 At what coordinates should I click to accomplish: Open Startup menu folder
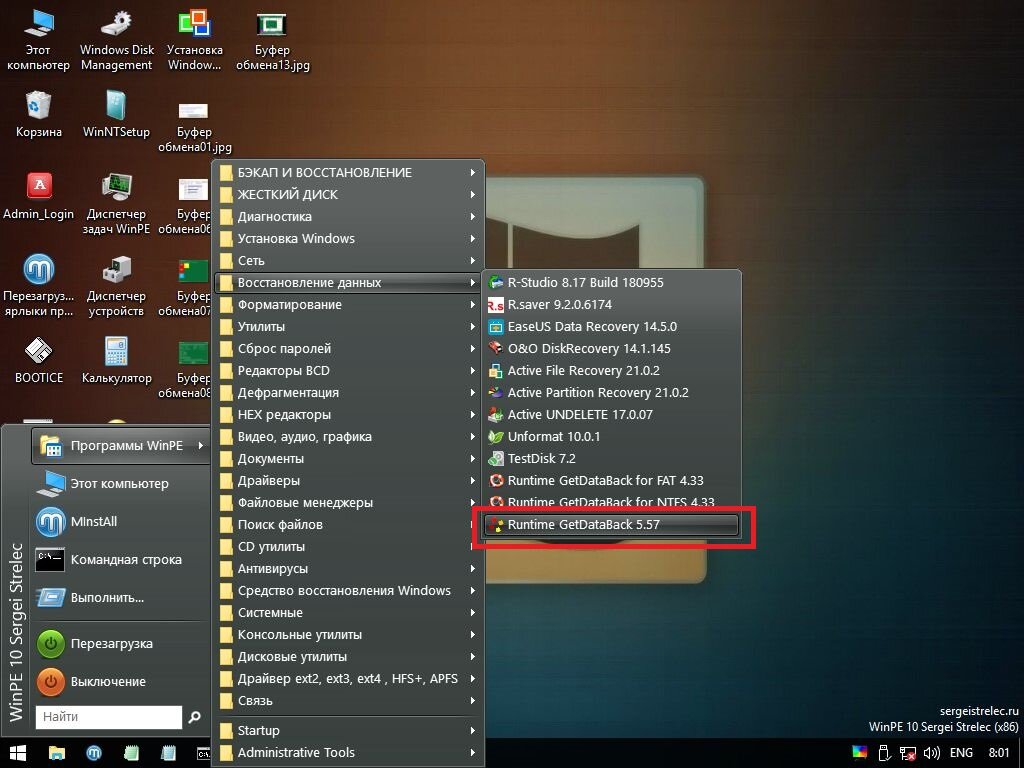[x=349, y=730]
